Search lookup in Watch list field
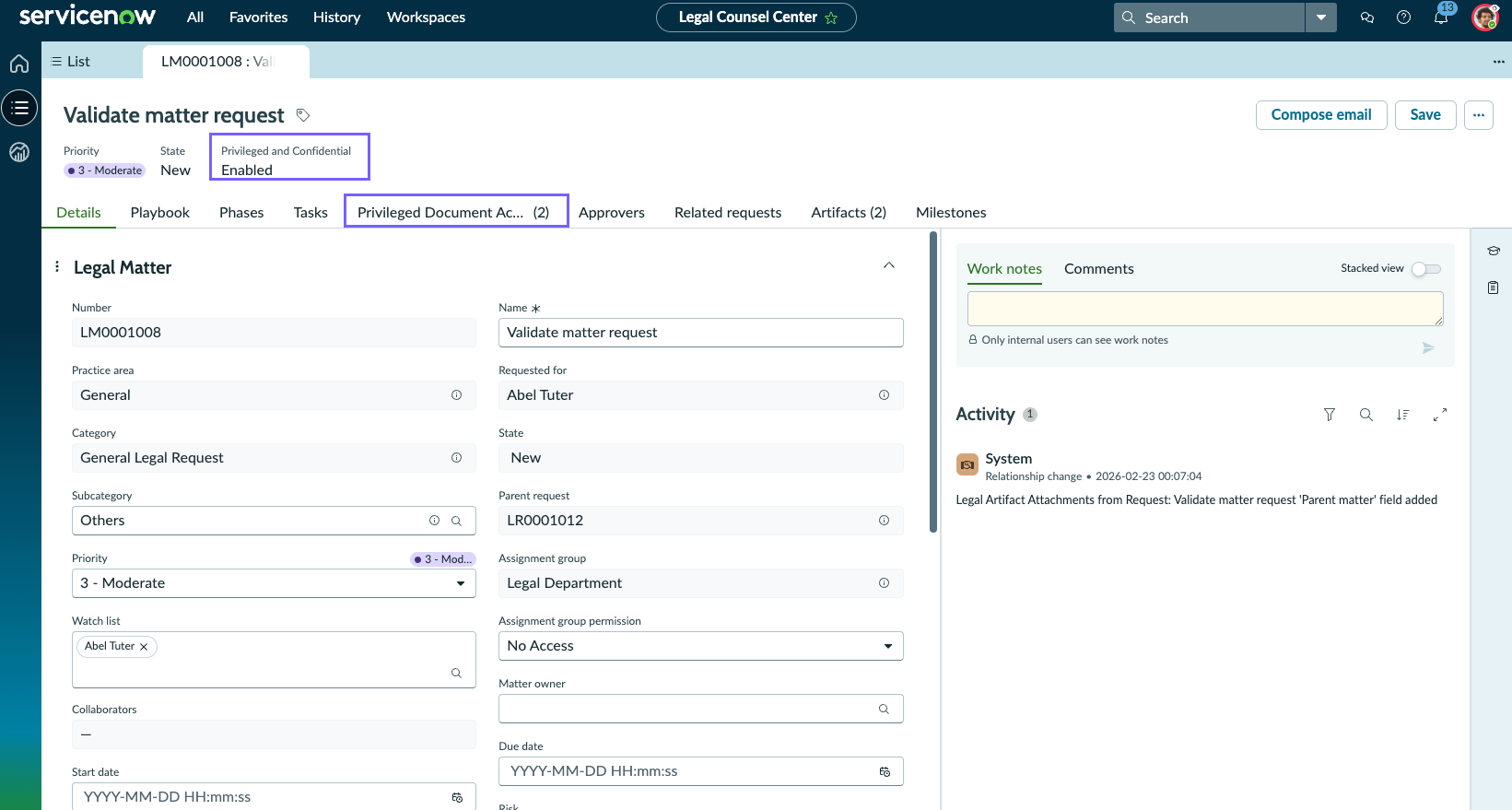The image size is (1512, 810). [x=456, y=674]
